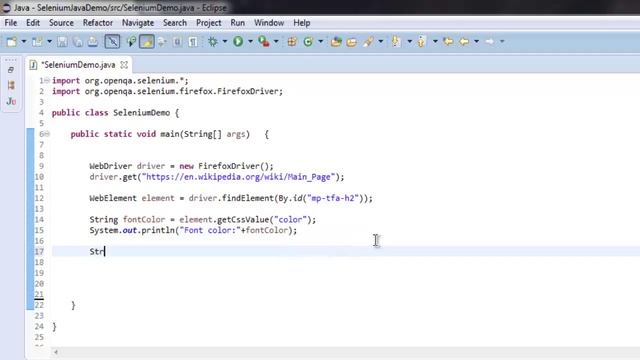The height and width of the screenshot is (360, 640).
Task: Open the Search menu
Action: click(x=175, y=23)
